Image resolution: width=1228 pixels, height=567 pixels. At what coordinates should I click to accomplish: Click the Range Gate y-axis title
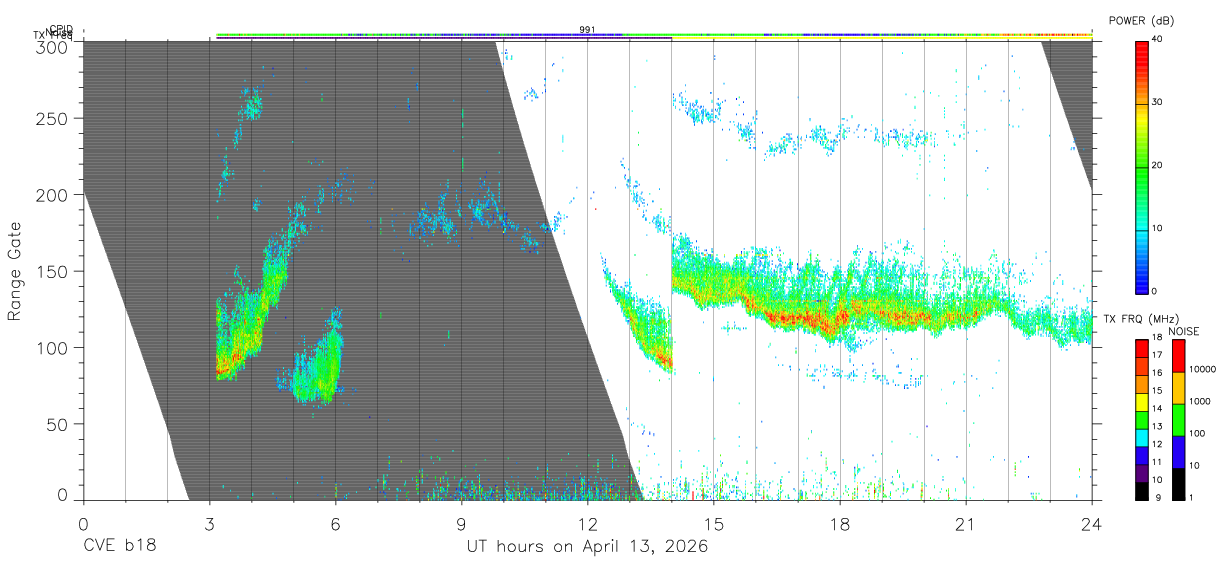pos(15,271)
